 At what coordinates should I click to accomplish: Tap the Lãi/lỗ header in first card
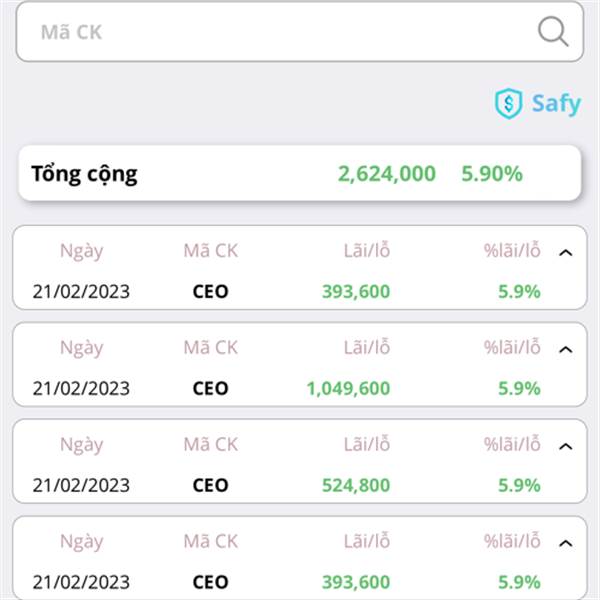[x=367, y=251]
